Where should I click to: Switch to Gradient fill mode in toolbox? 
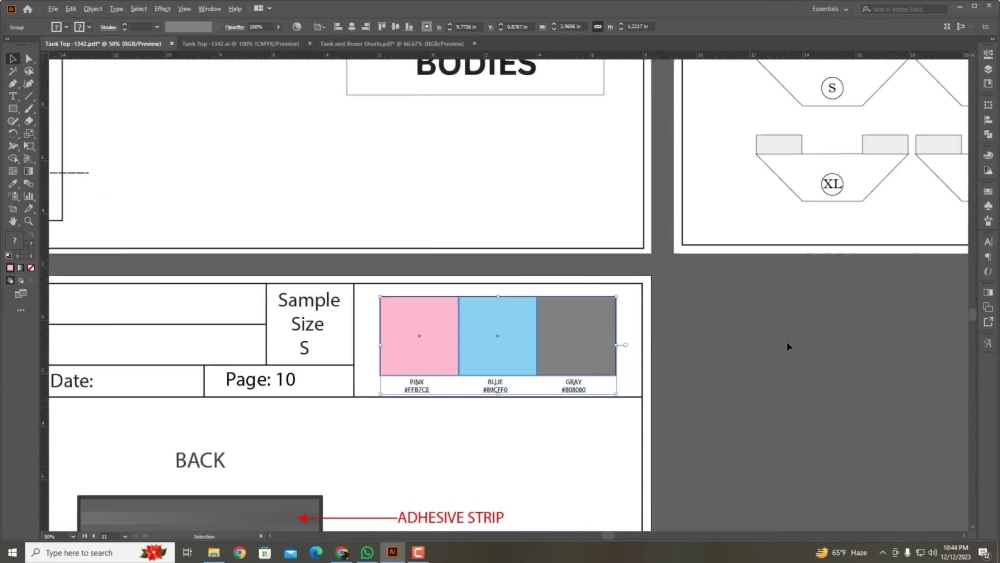click(20, 268)
